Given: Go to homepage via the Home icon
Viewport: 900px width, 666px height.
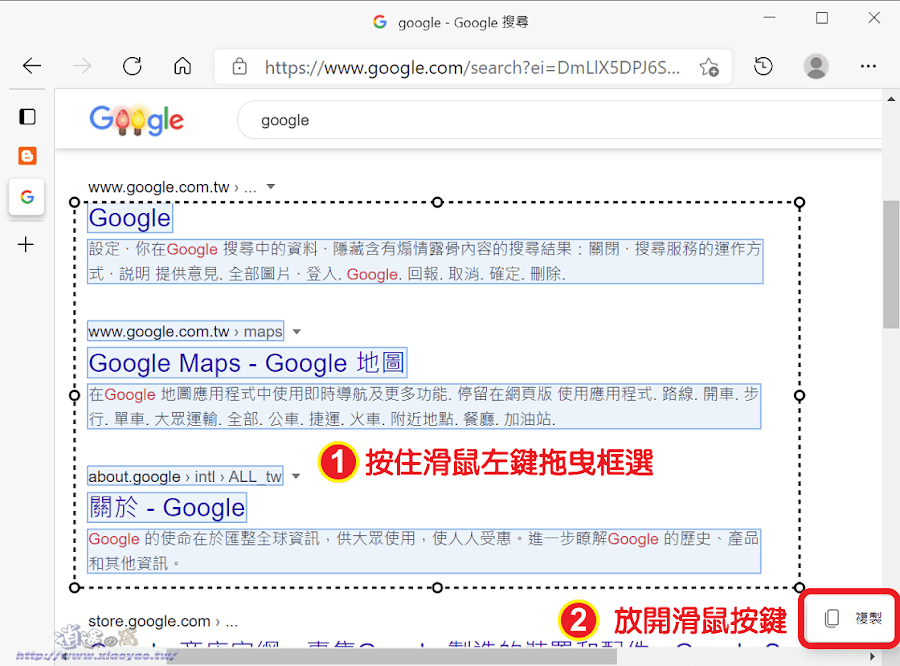Looking at the screenshot, I should tap(182, 66).
